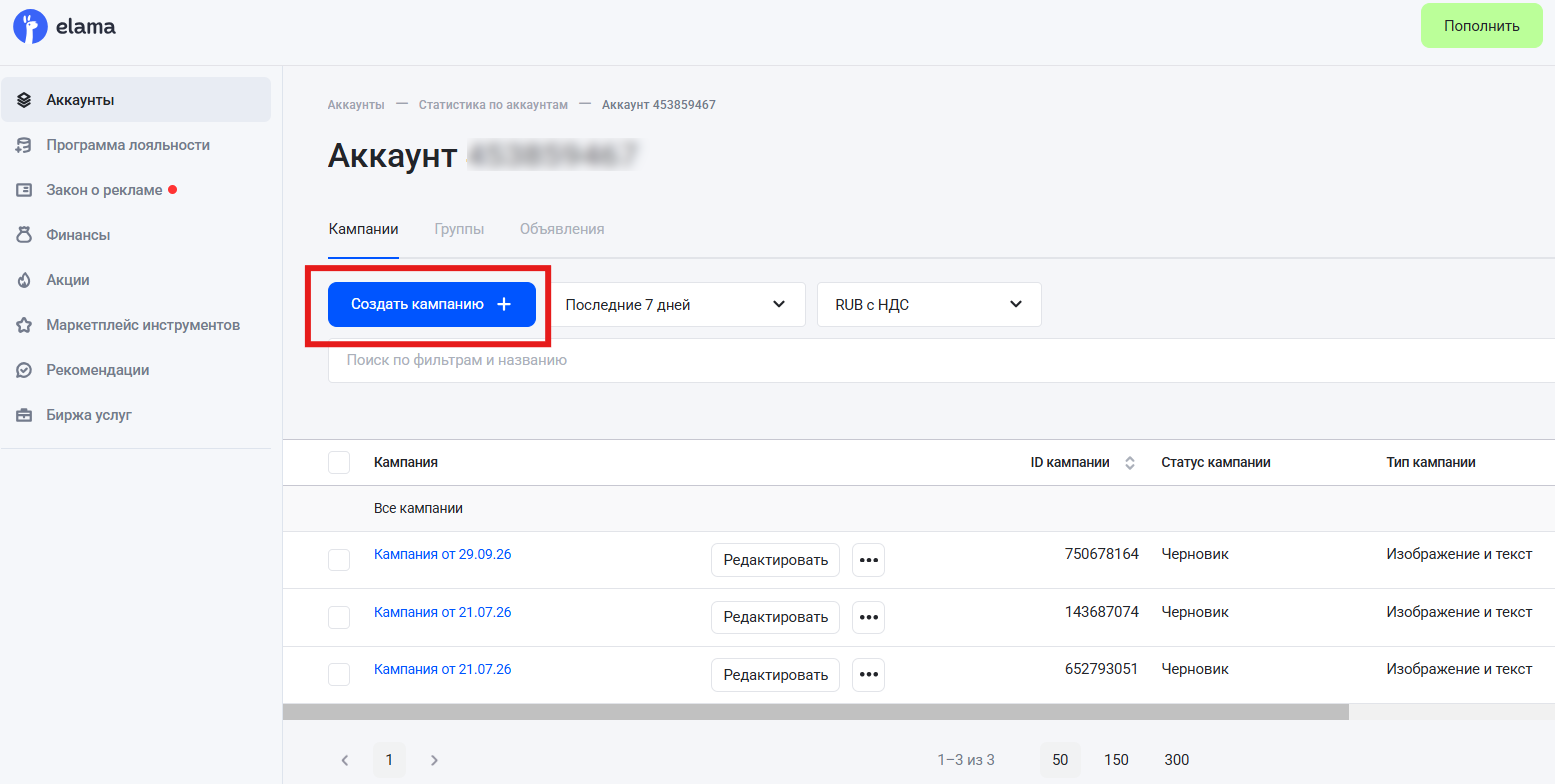Show 150 rows per page
Viewport: 1555px width, 784px height.
(1116, 760)
